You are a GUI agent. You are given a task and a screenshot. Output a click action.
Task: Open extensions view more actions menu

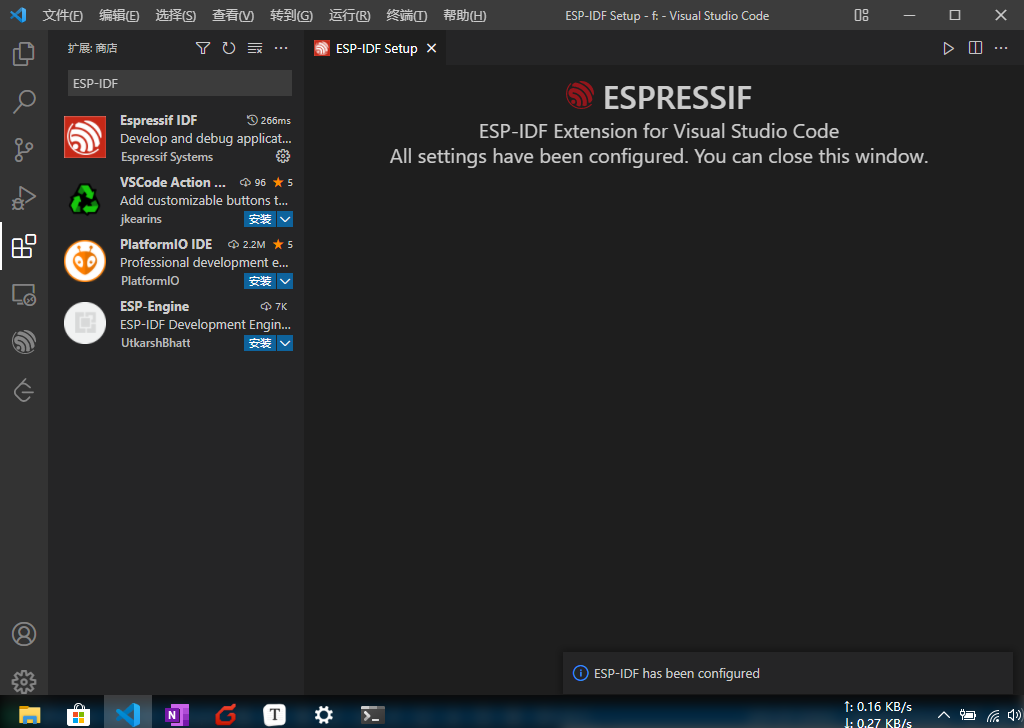(281, 48)
